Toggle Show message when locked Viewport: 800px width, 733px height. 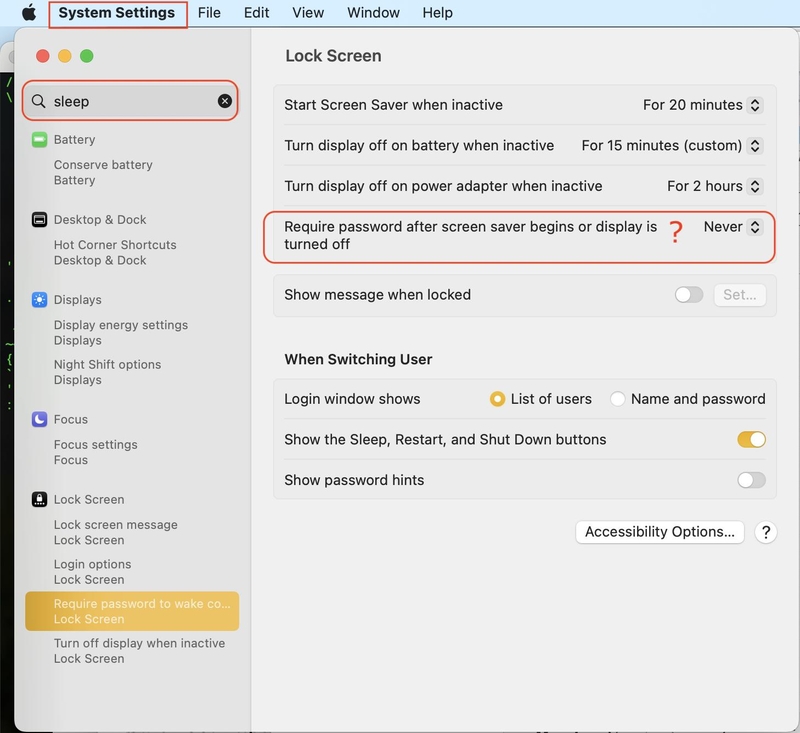click(689, 294)
